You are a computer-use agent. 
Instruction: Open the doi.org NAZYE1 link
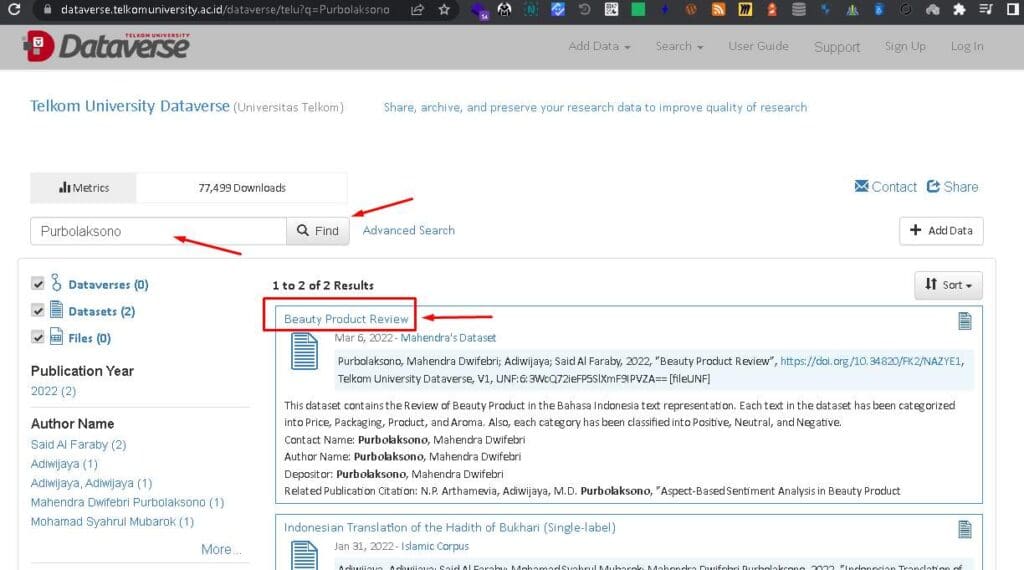tap(871, 361)
